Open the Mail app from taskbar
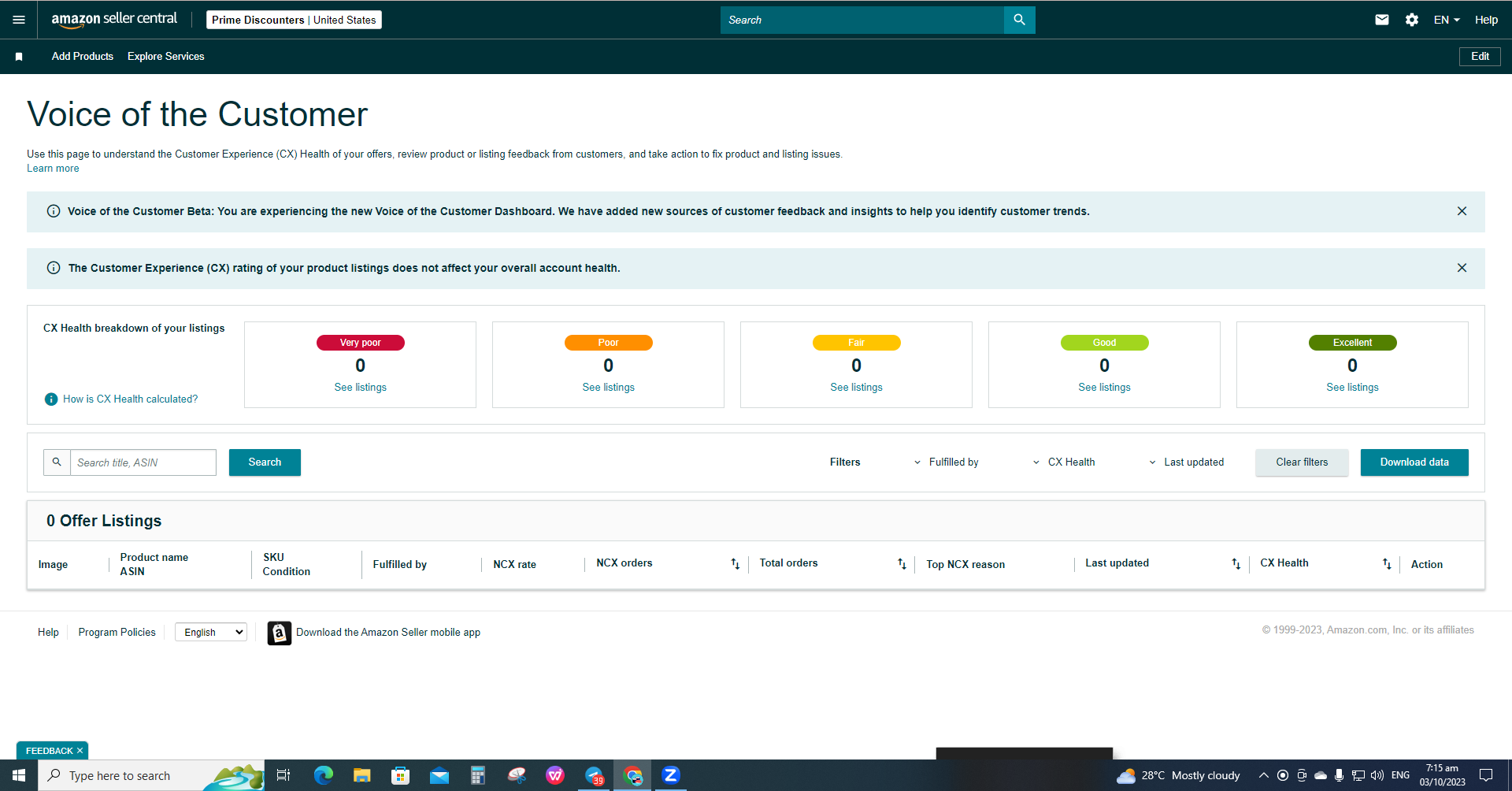Image resolution: width=1512 pixels, height=791 pixels. pyautogui.click(x=439, y=775)
